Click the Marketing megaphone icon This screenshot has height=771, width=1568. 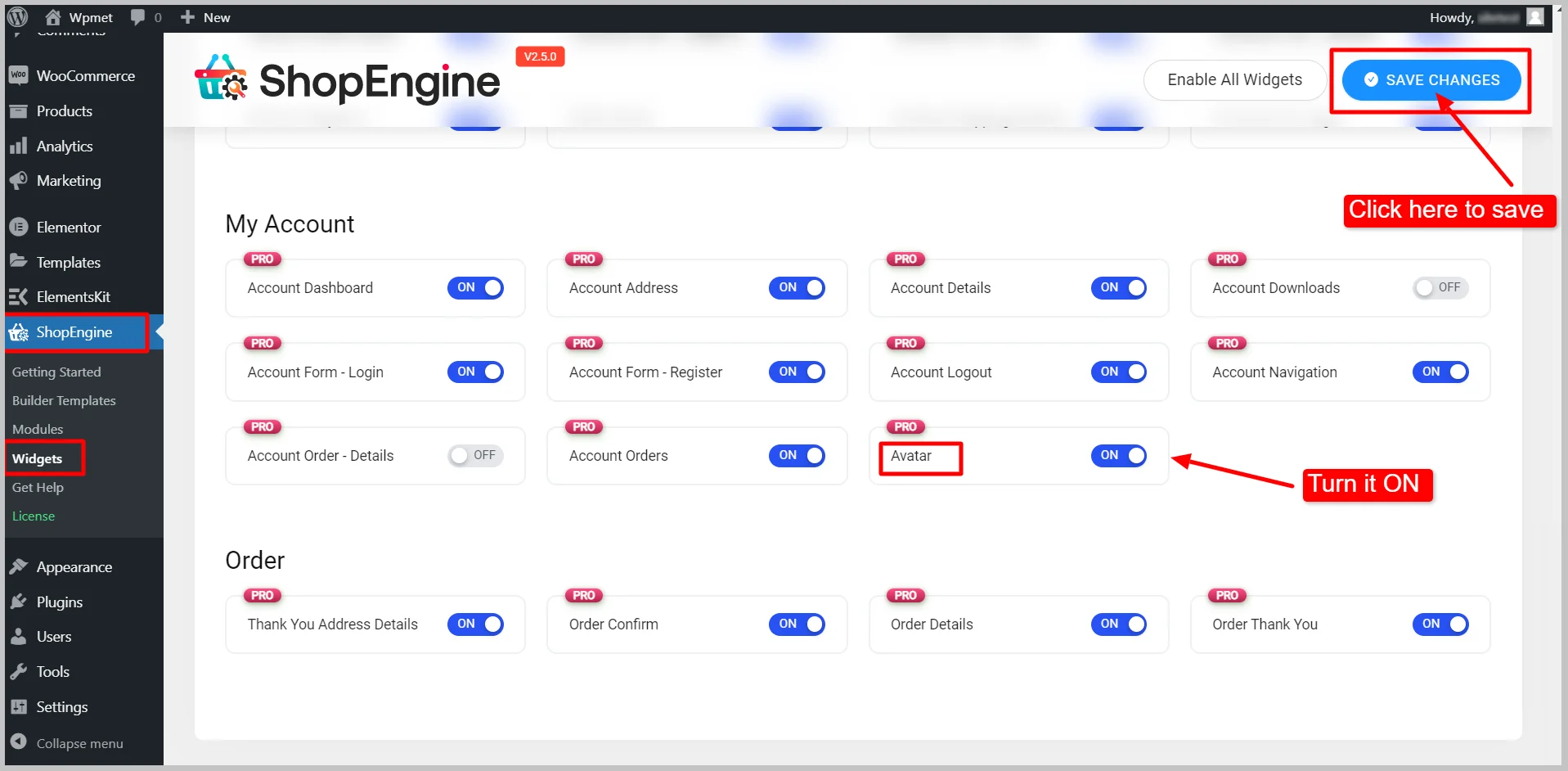pos(19,180)
